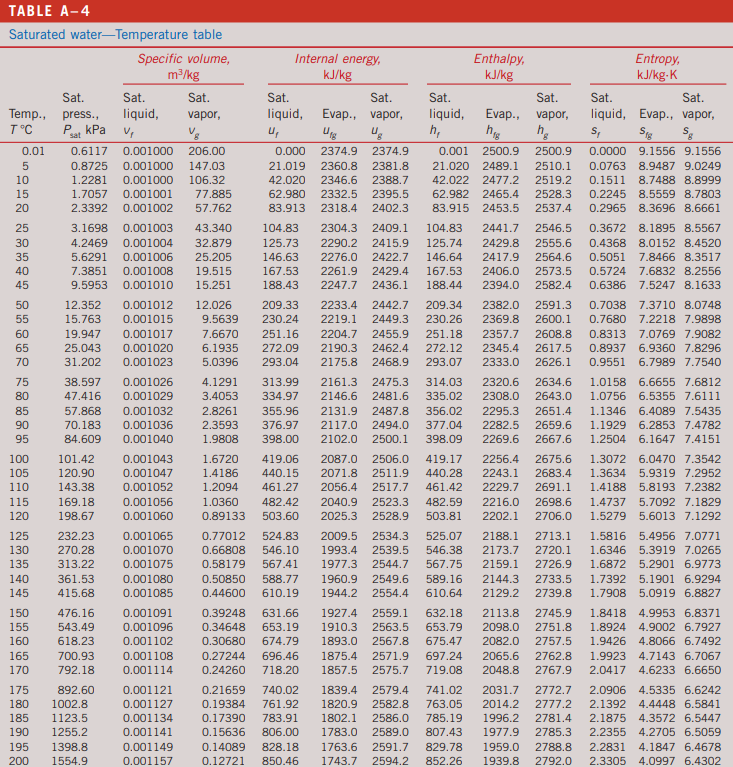Image resolution: width=733 pixels, height=767 pixels.
Task: Click the pressure value 415.68
Action: pos(76,593)
